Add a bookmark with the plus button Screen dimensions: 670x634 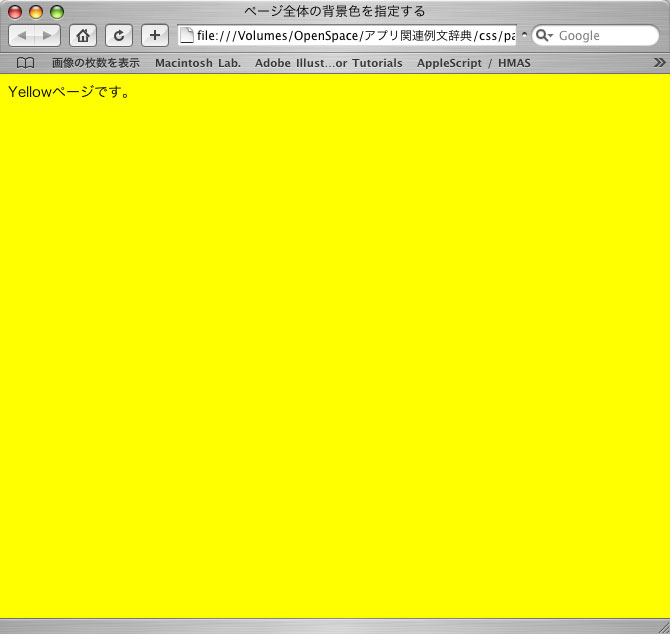coord(155,35)
